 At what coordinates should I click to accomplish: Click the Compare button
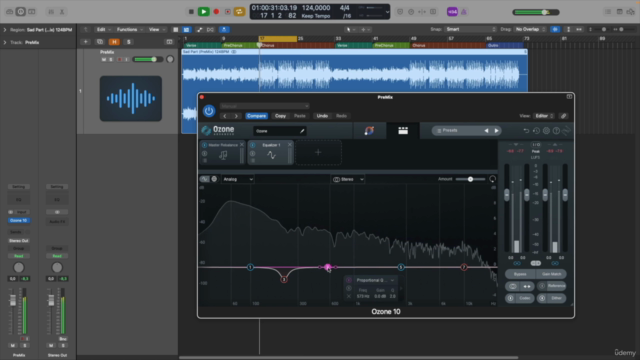[x=256, y=116]
